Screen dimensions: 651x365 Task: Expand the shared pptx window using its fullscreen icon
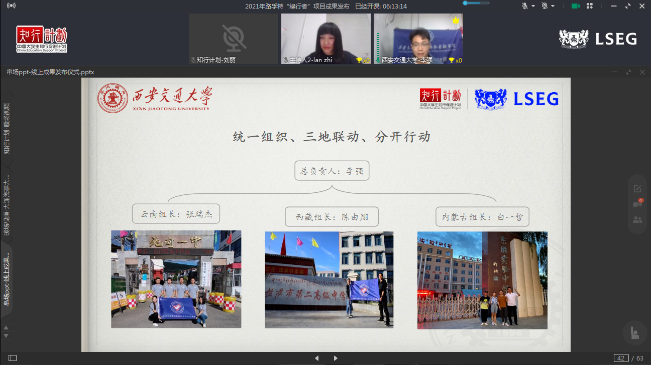629,72
